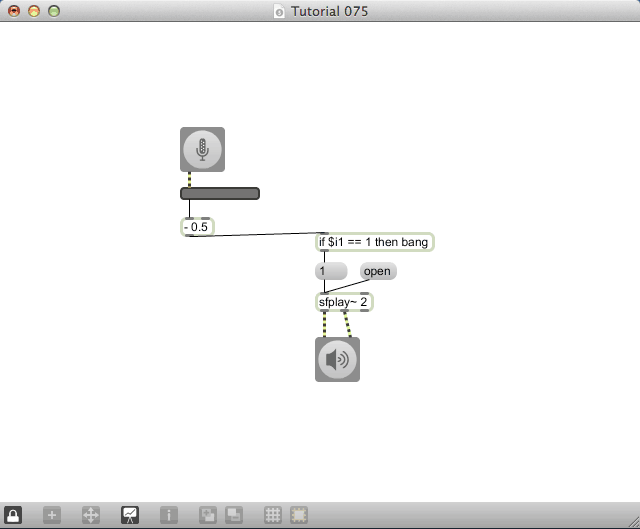Click the '1' message box
Viewport: 640px width, 529px height.
(331, 271)
